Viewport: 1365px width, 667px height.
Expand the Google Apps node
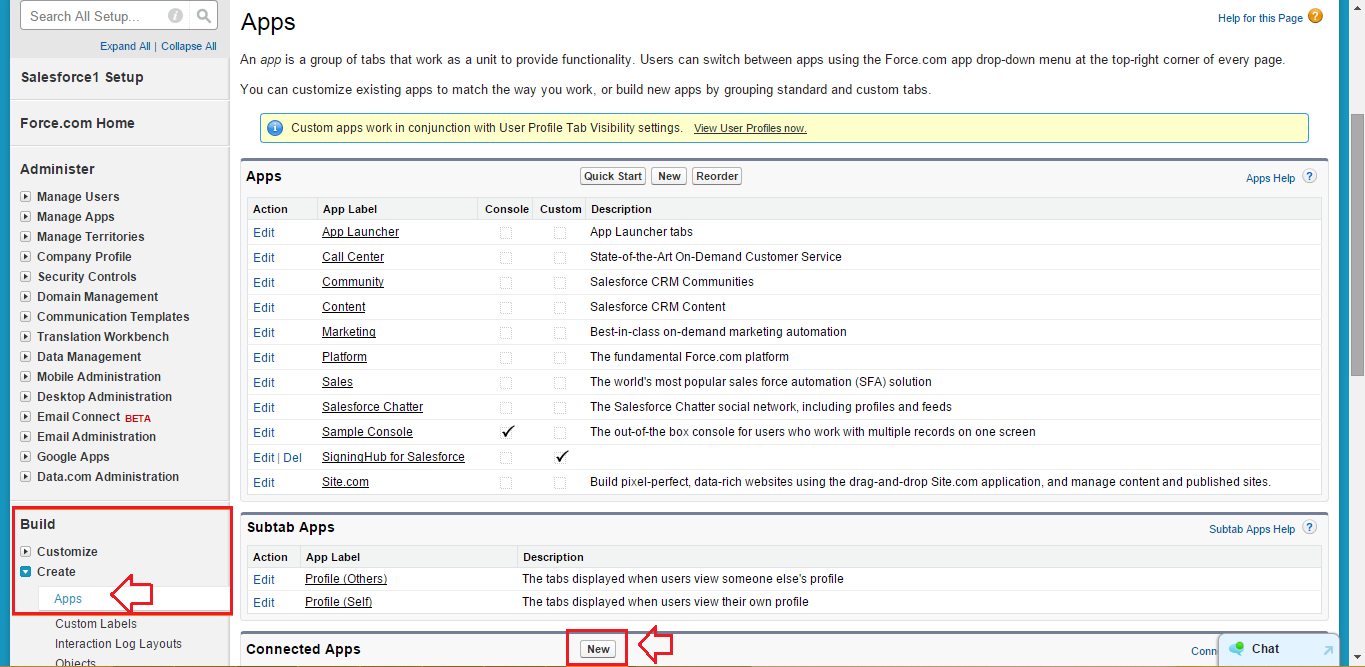(x=26, y=457)
